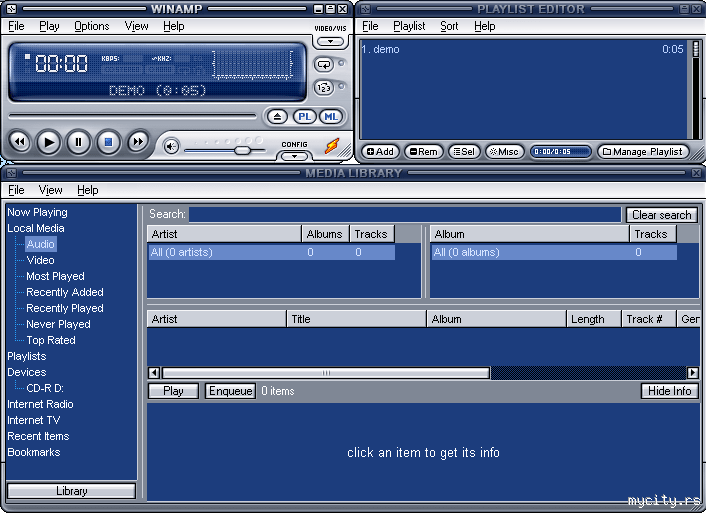Select Local Media in the library tree
This screenshot has width=706, height=513.
tap(36, 228)
